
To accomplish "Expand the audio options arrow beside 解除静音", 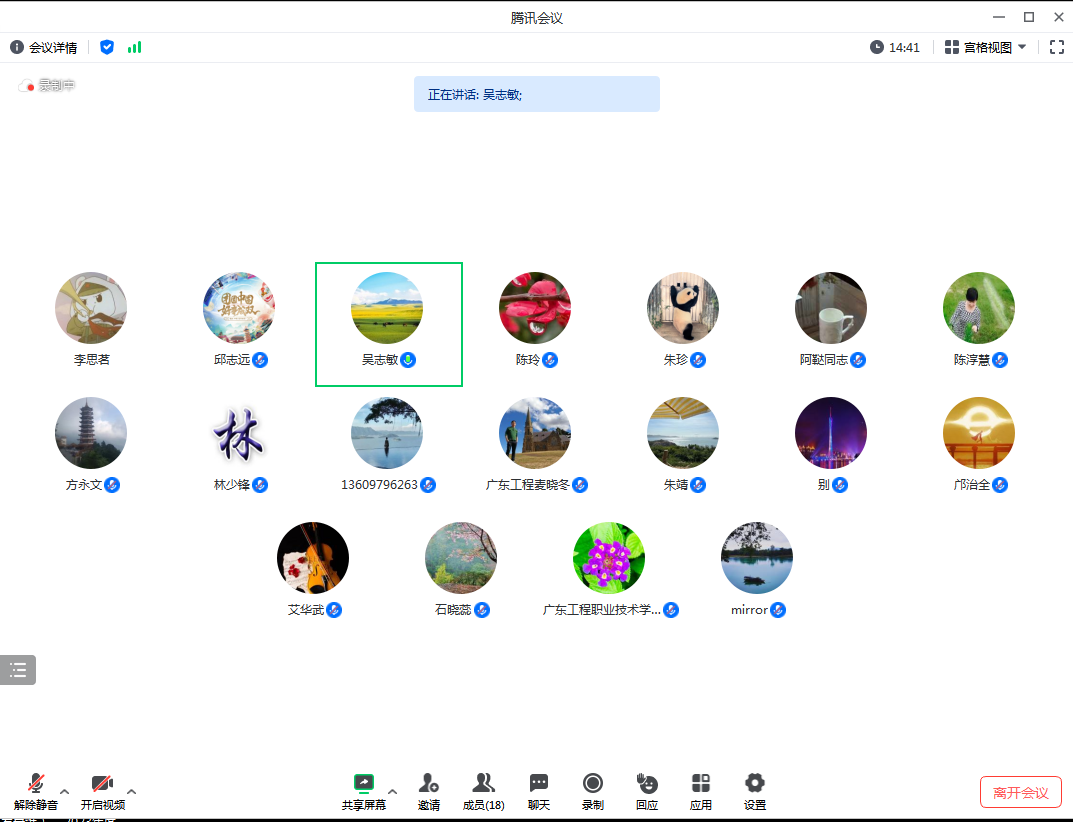I will 65,791.
